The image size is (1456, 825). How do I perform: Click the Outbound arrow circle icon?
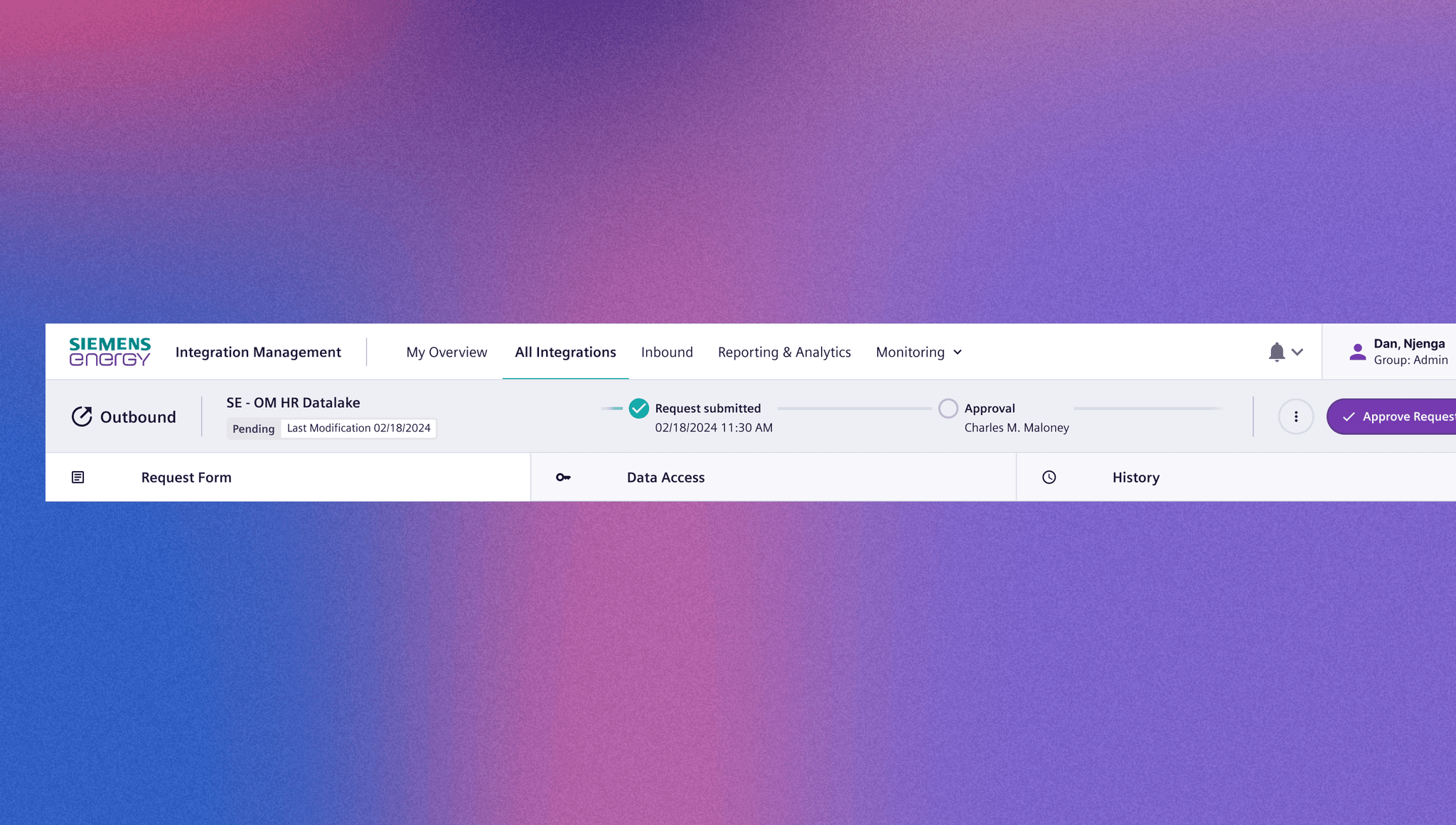click(82, 416)
